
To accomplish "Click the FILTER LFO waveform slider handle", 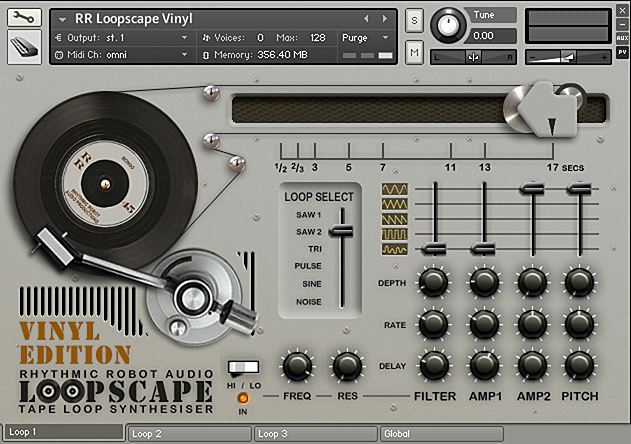I will click(434, 249).
